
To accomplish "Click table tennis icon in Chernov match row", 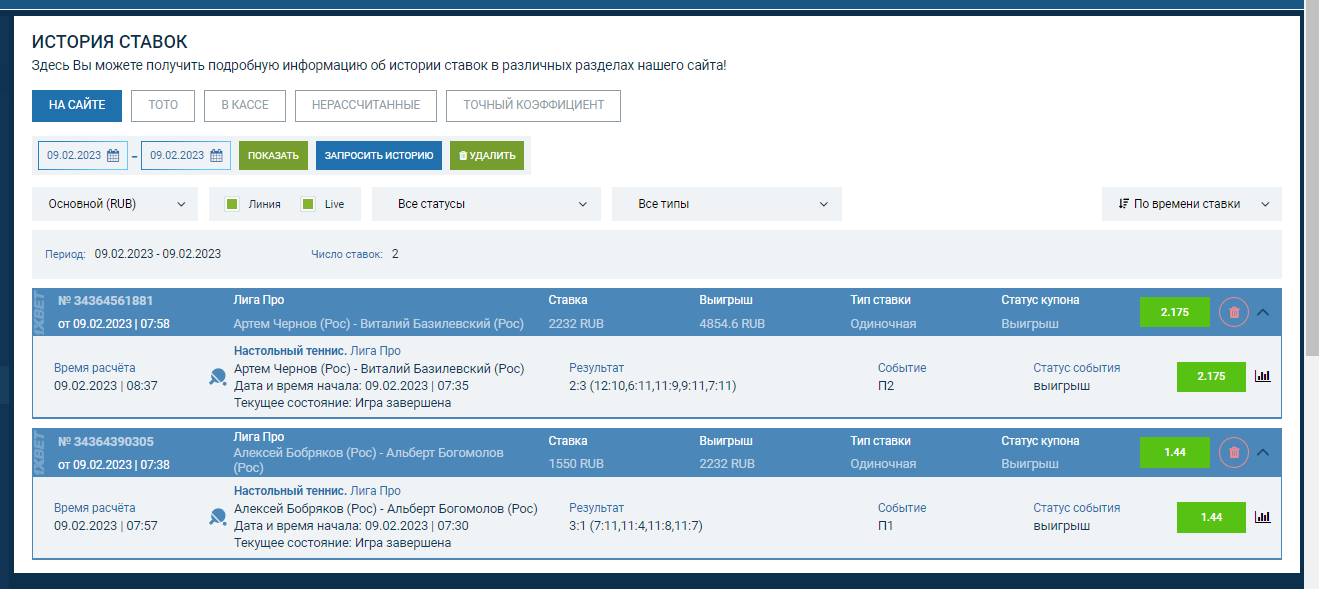I will point(218,376).
